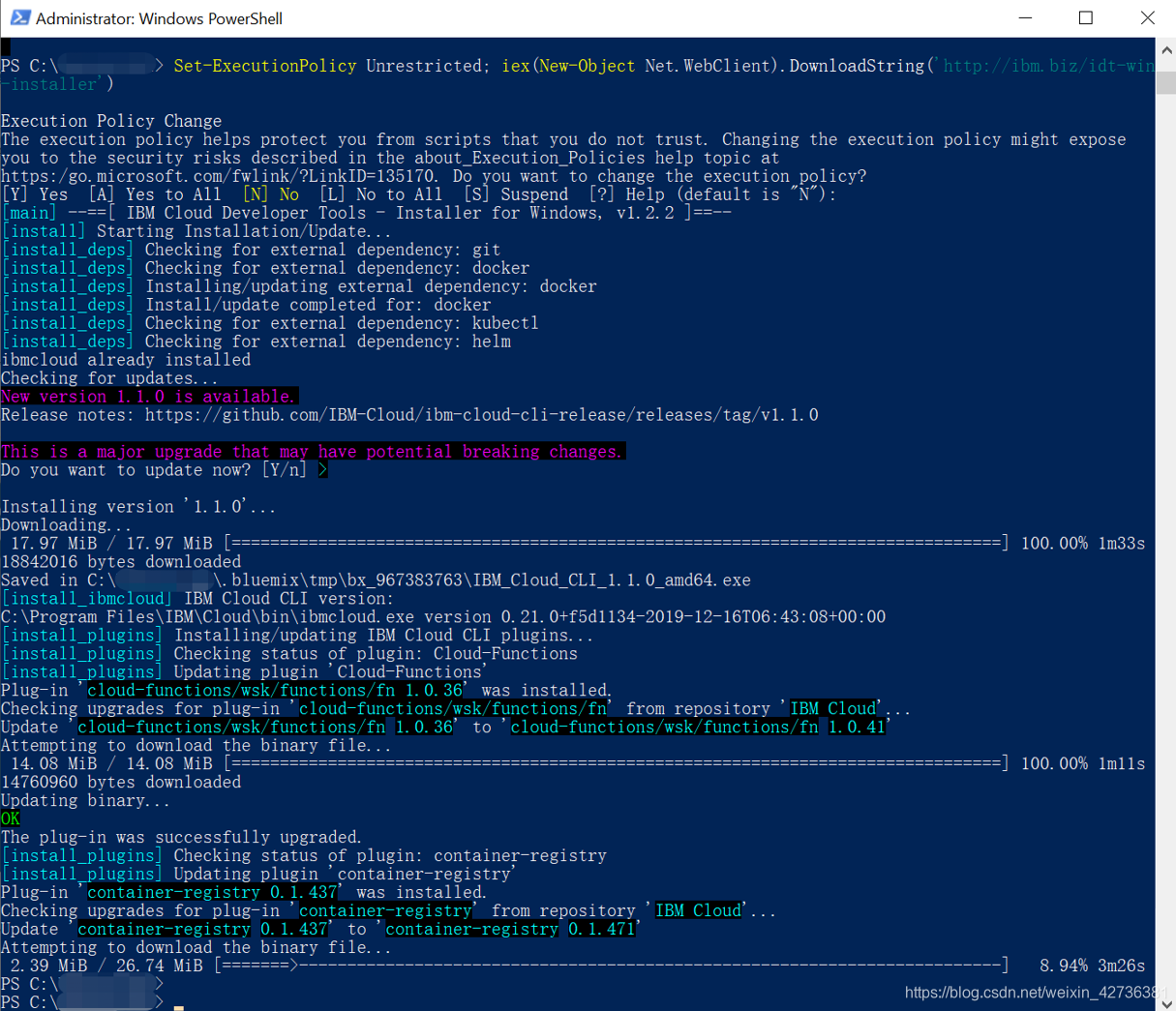Click the ibmcloud.exe version line
This screenshot has height=1011, width=1176.
point(443,617)
